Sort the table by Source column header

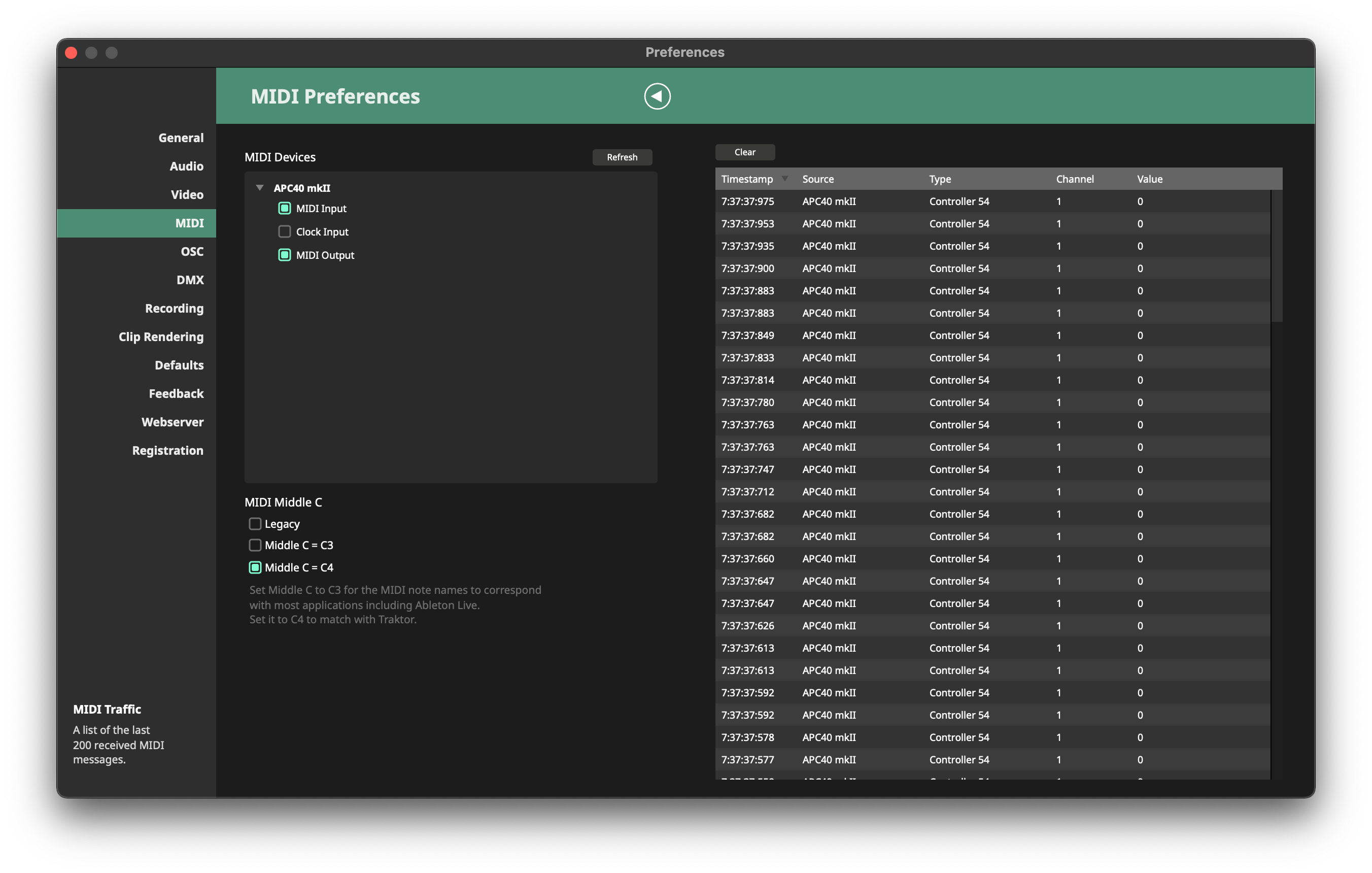pos(817,179)
